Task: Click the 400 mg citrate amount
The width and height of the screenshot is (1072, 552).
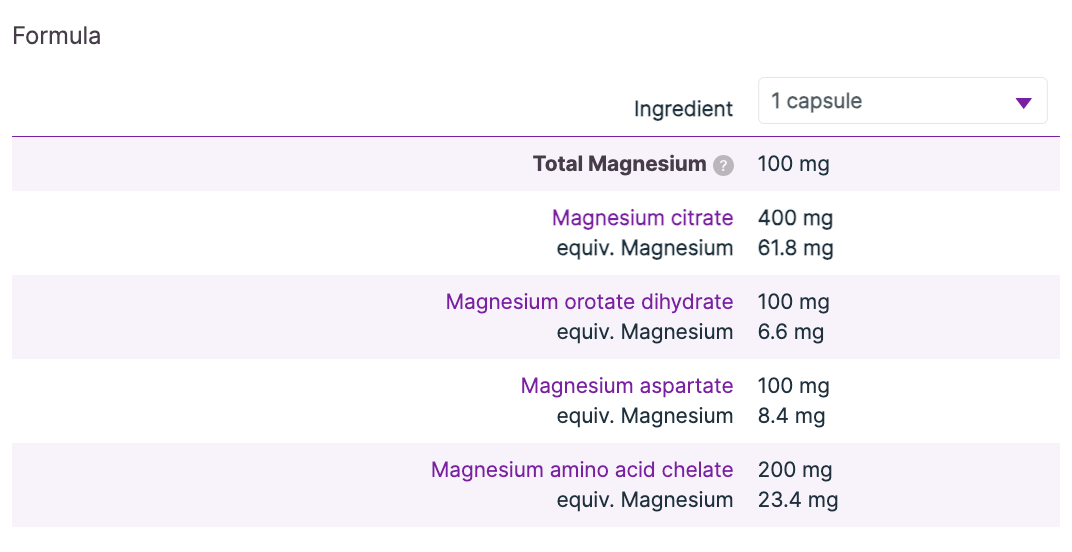Action: point(795,218)
